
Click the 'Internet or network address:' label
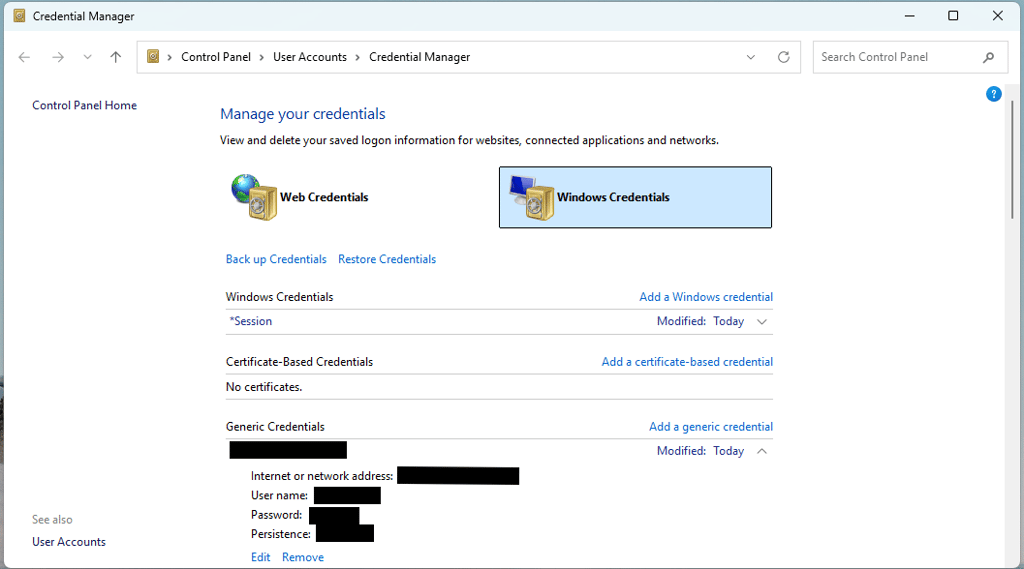click(322, 476)
